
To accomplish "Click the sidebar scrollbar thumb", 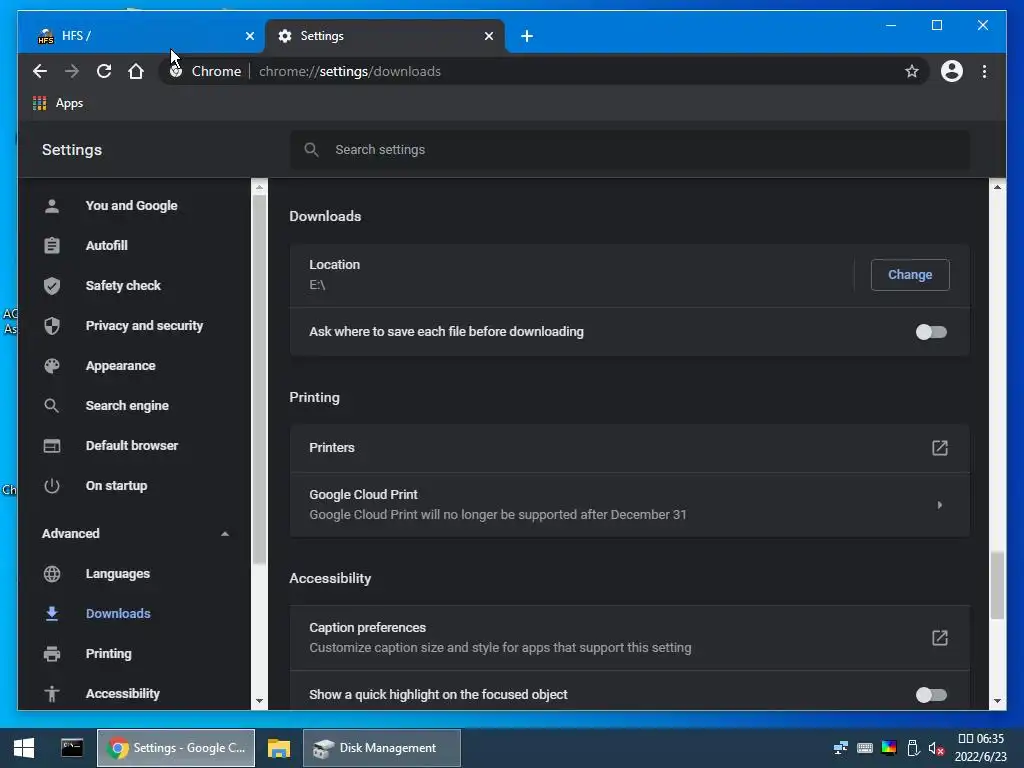I will click(259, 379).
